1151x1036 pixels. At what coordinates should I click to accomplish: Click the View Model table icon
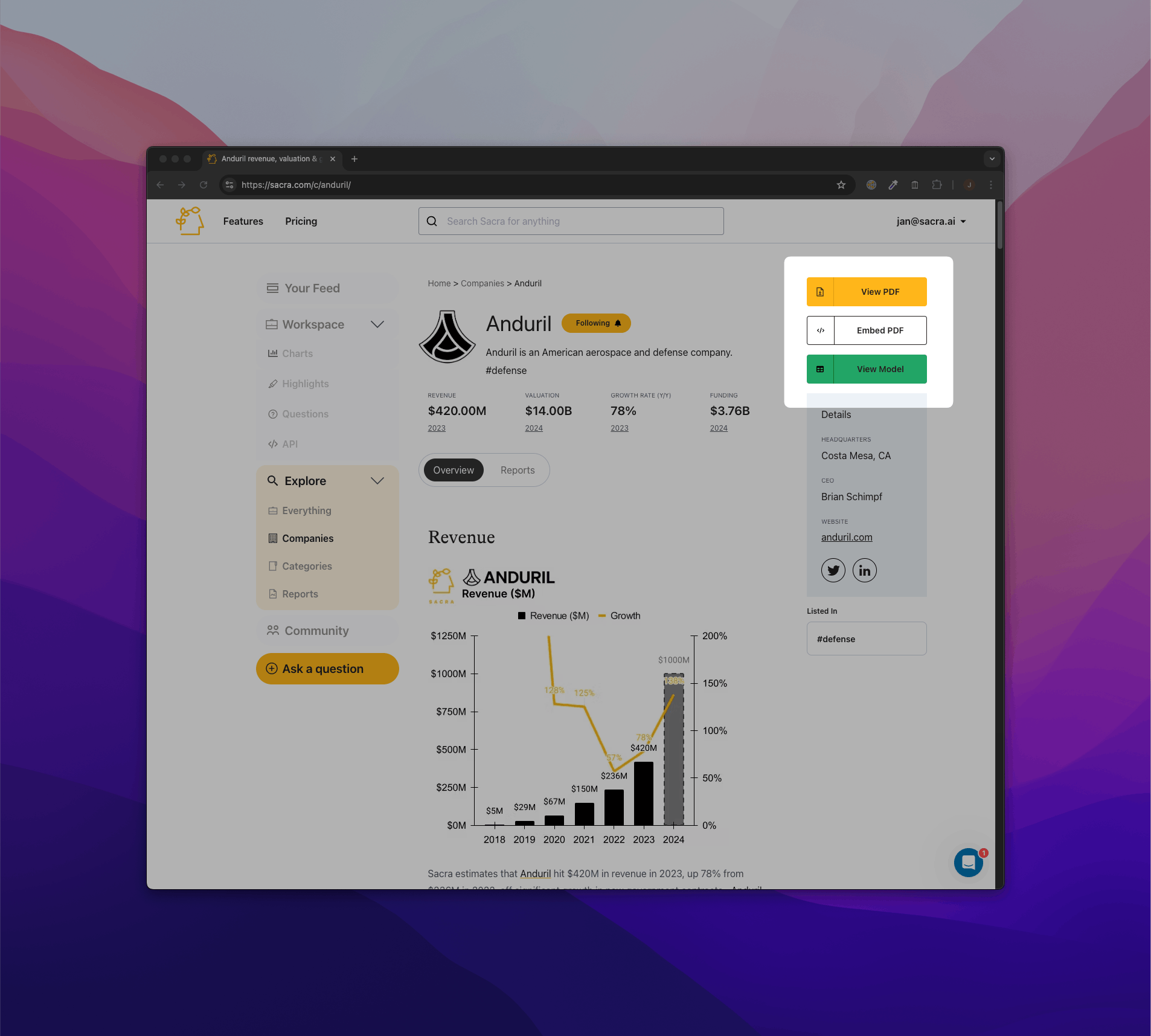tap(820, 369)
